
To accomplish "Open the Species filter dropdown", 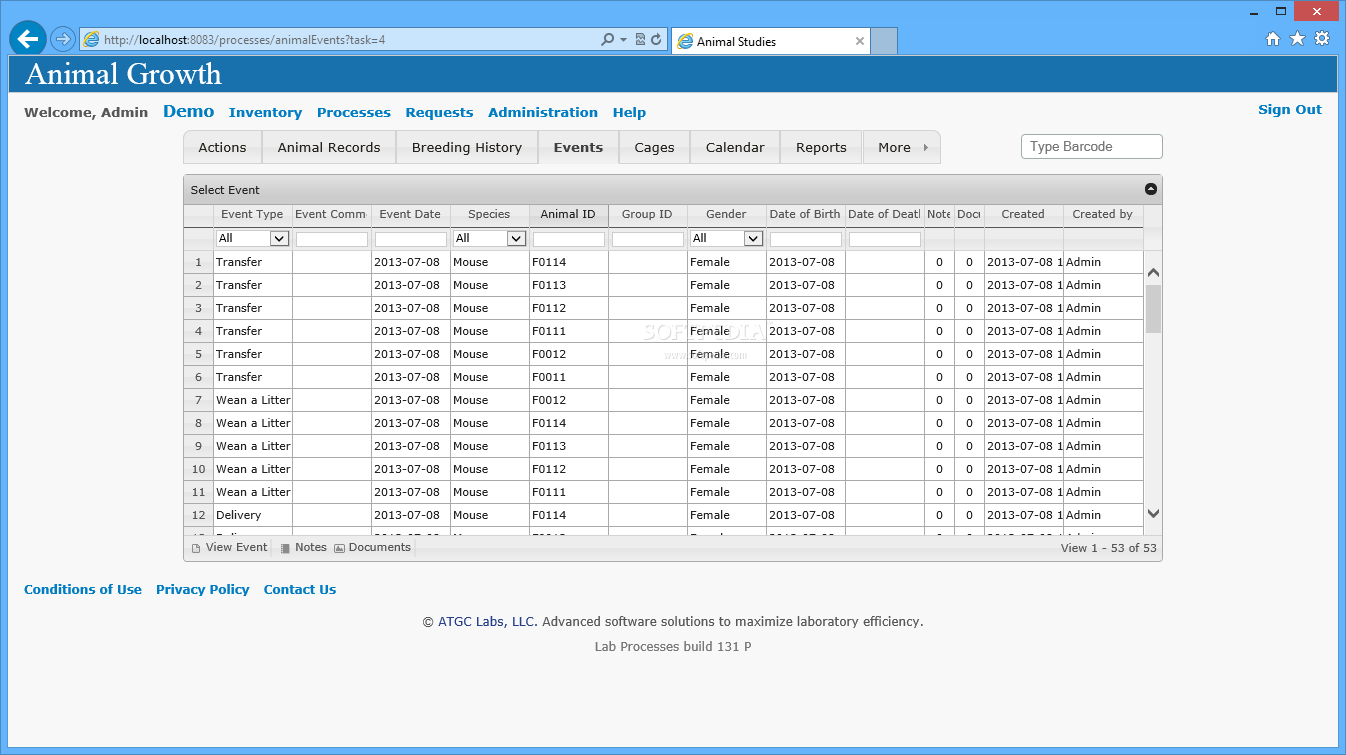I will 489,238.
